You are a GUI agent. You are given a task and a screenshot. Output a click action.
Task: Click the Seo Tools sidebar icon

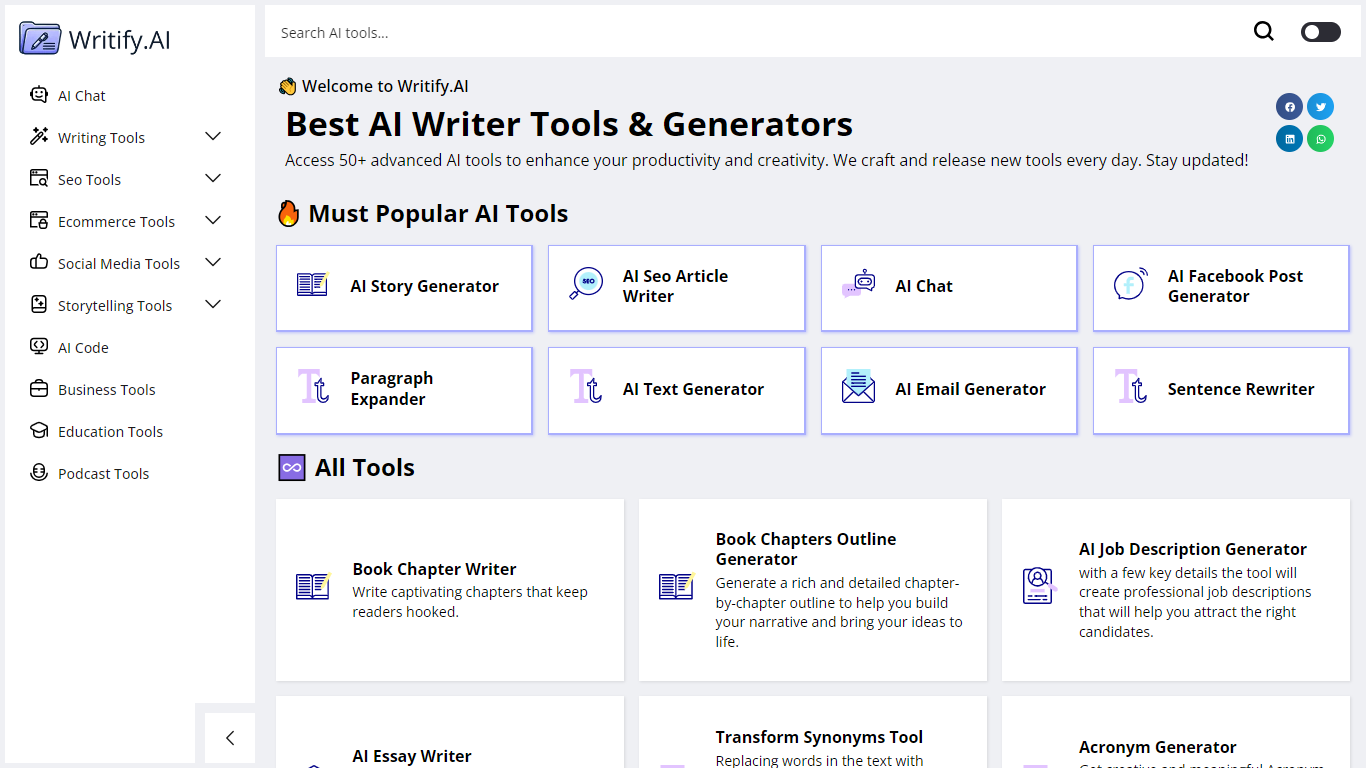39,179
